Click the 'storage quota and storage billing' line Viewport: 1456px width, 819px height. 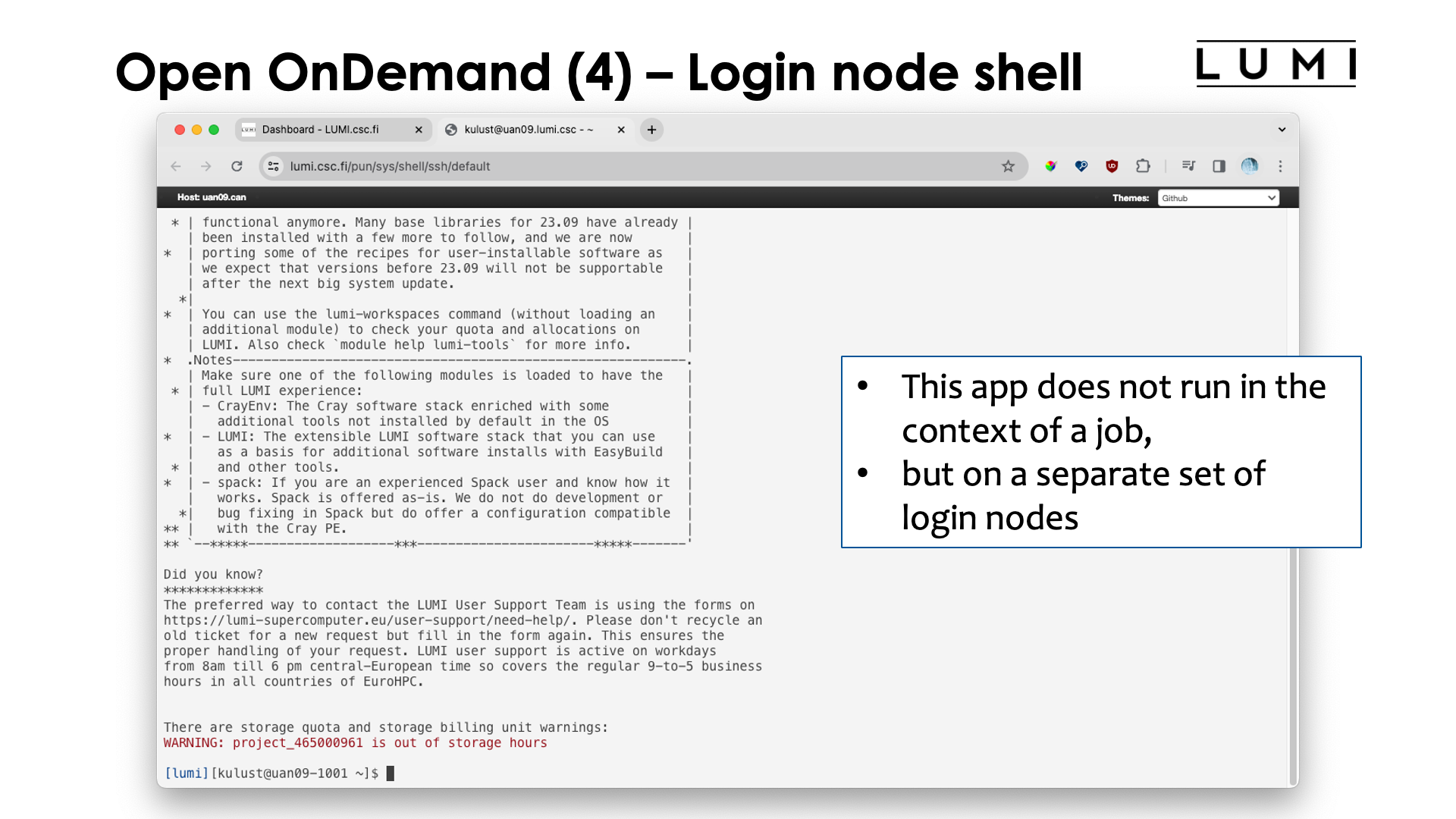(x=386, y=727)
